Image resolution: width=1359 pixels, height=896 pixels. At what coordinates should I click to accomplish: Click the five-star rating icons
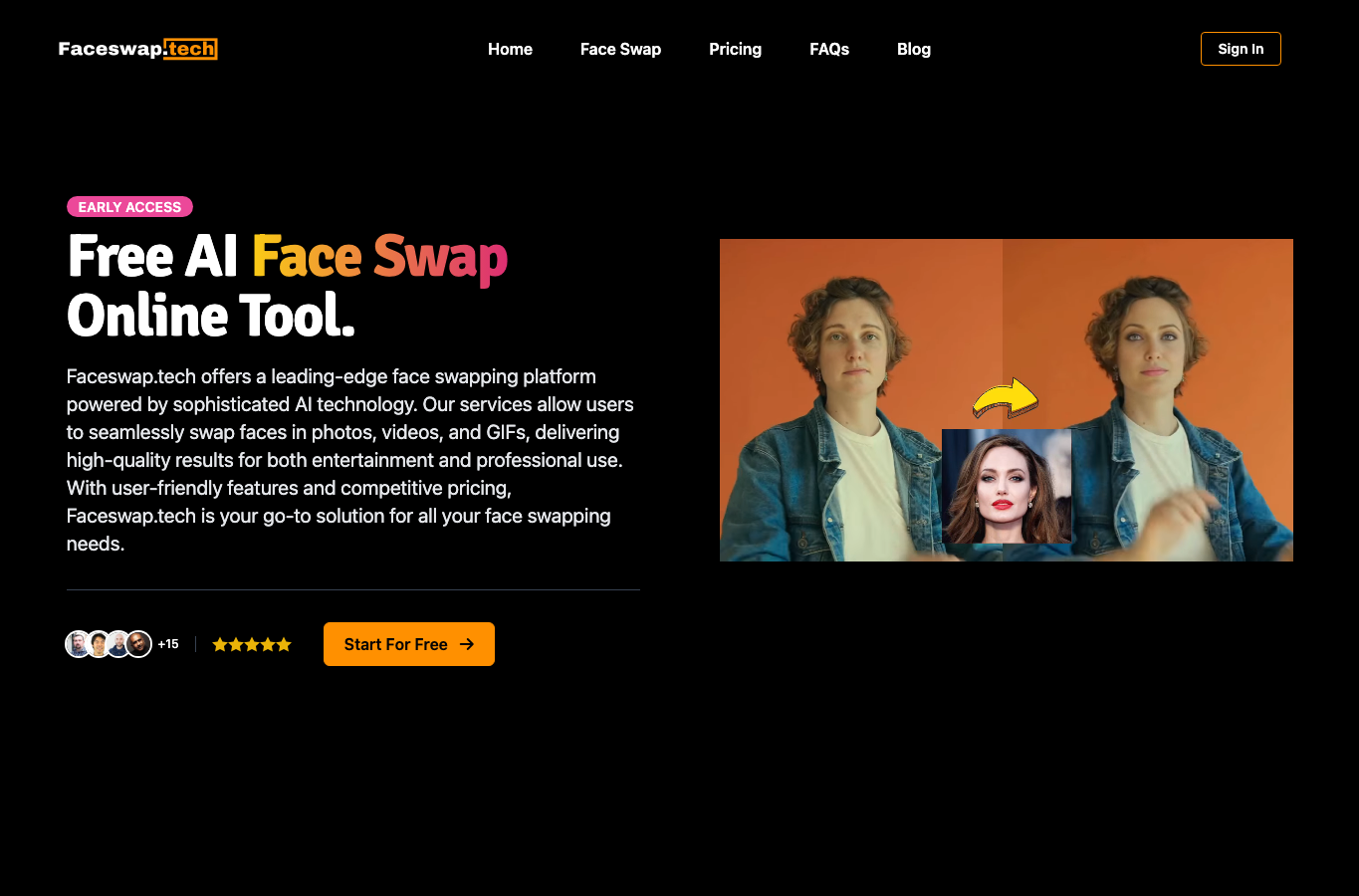pos(252,644)
